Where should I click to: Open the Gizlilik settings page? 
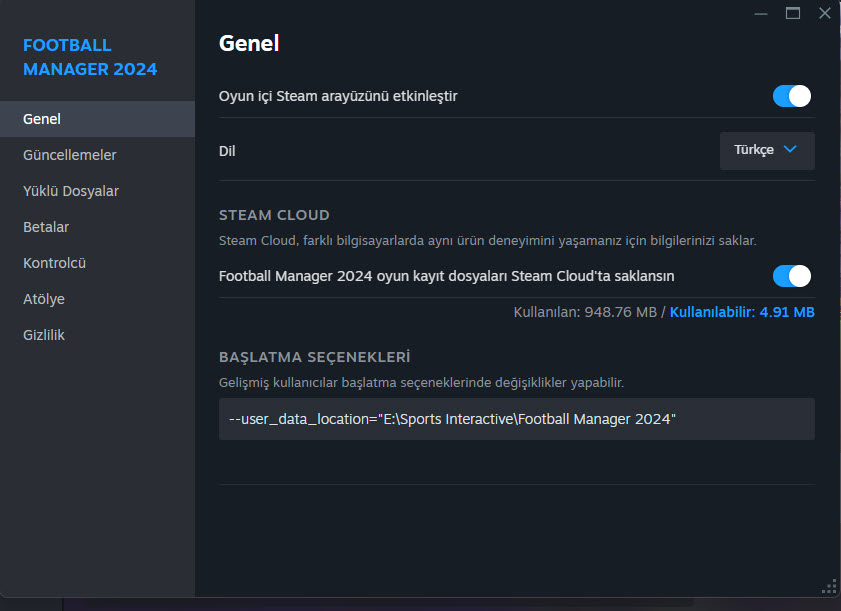(x=44, y=335)
